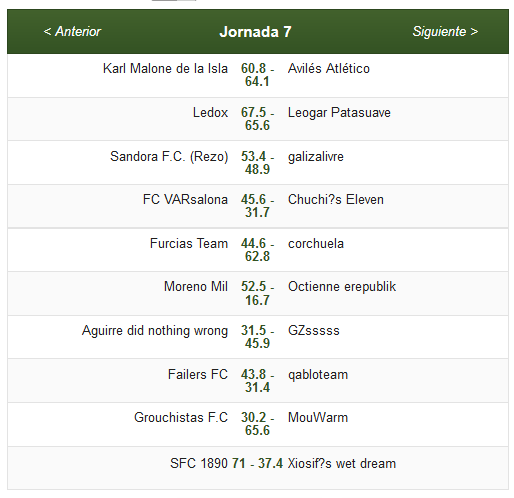Click the Jornada 7 header title
This screenshot has width=514, height=498.
pos(255,32)
